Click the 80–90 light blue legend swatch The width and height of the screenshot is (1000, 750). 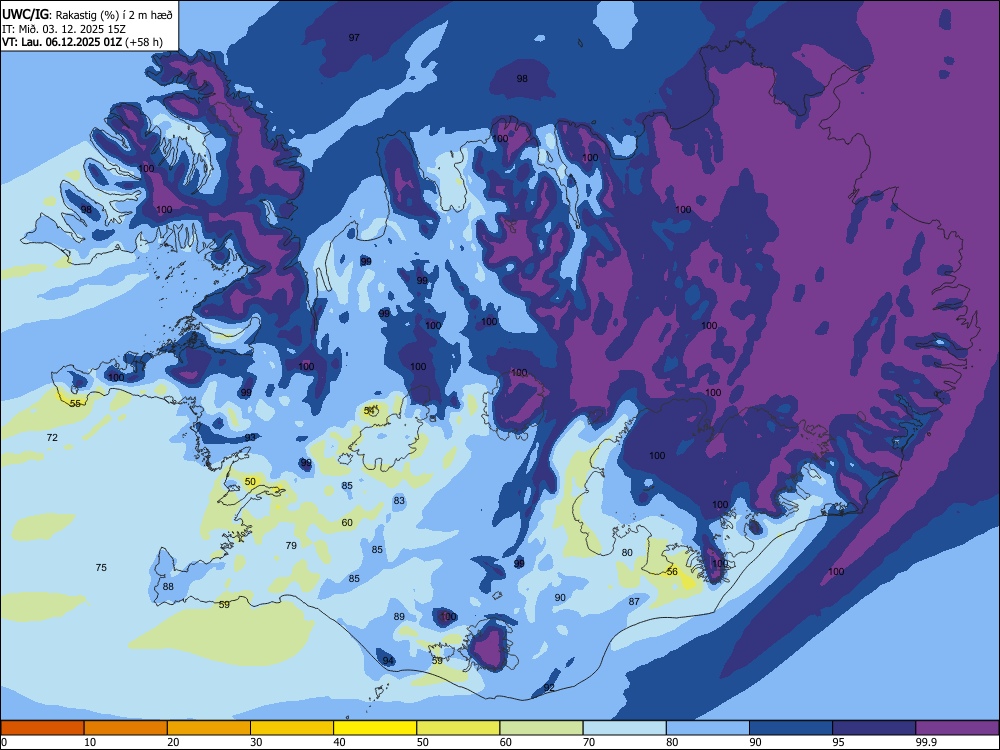tap(708, 728)
